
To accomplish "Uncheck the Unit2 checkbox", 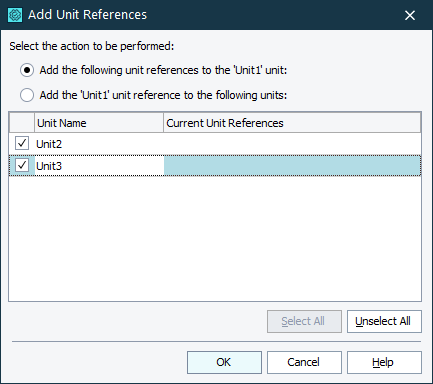I will pyautogui.click(x=22, y=143).
